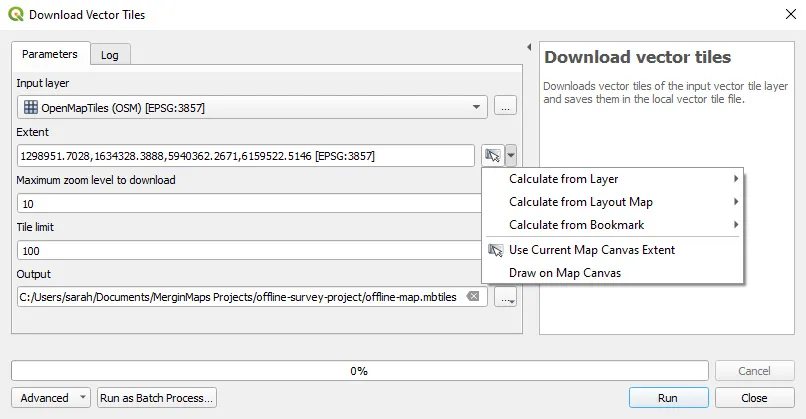Viewport: 806px width, 419px height.
Task: Click the Extent coordinates field
Action: tap(246, 155)
